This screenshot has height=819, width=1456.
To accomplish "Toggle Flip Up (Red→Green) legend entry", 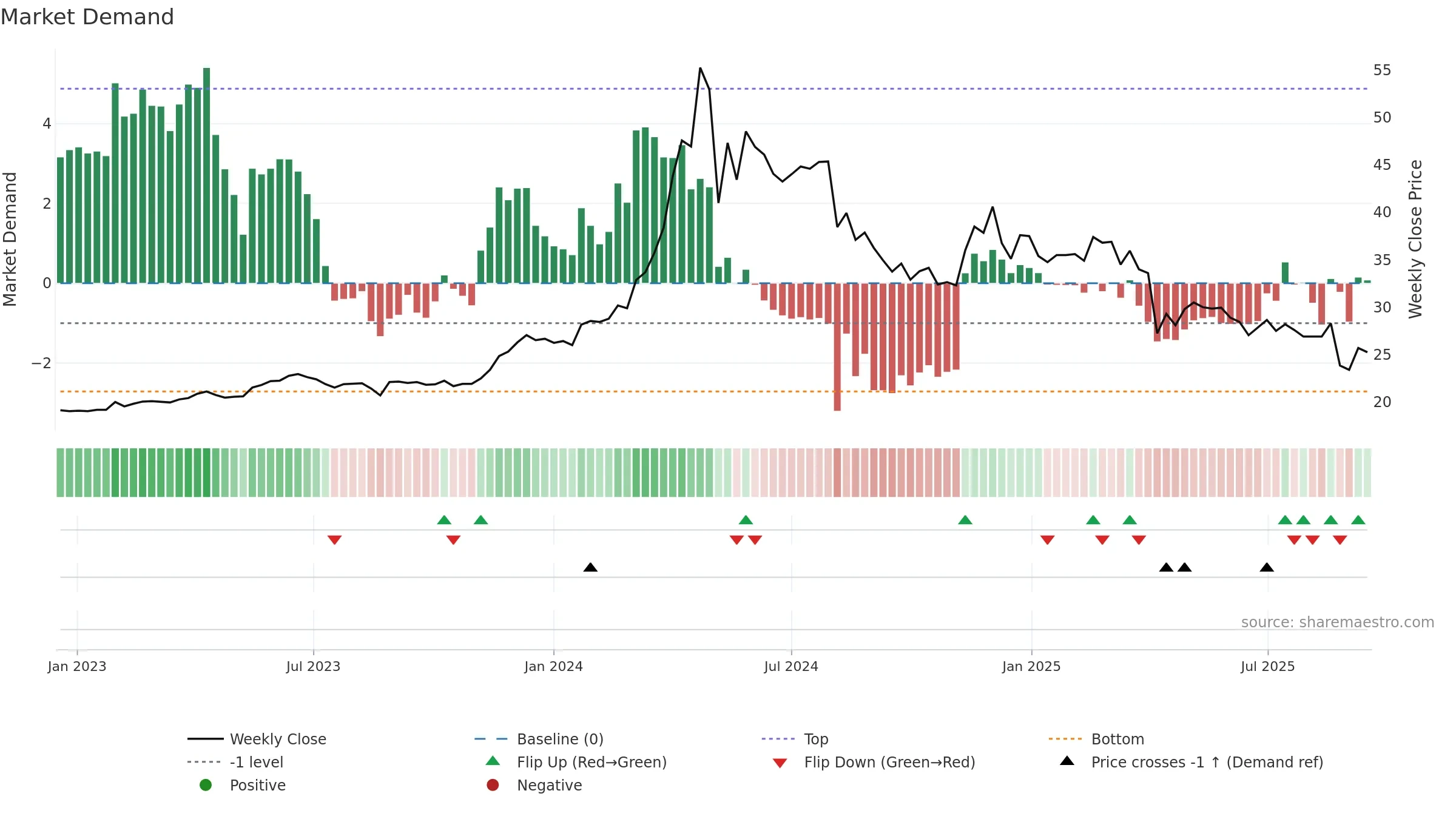I will (576, 762).
